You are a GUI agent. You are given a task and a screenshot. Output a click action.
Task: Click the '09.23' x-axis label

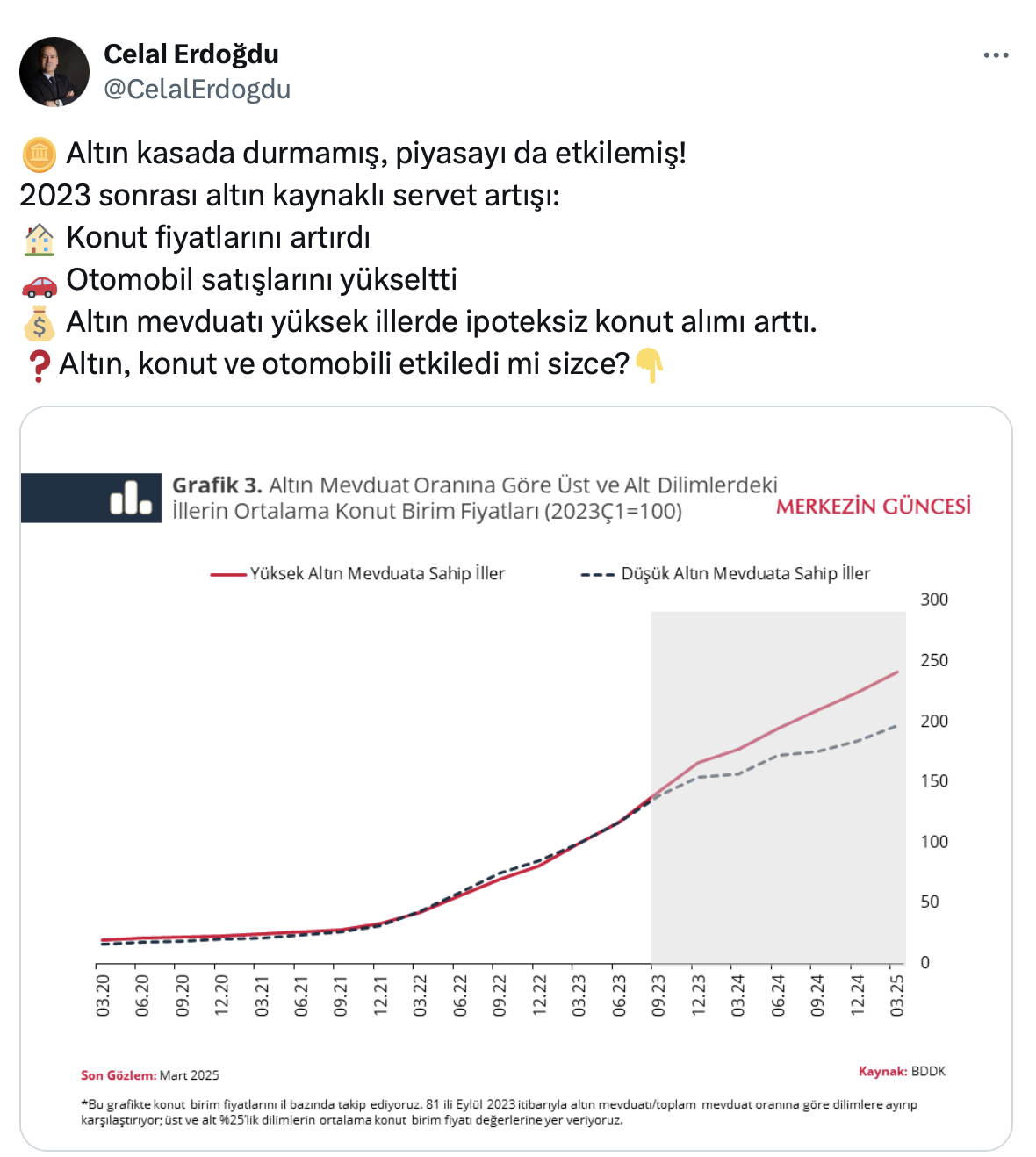click(x=658, y=995)
